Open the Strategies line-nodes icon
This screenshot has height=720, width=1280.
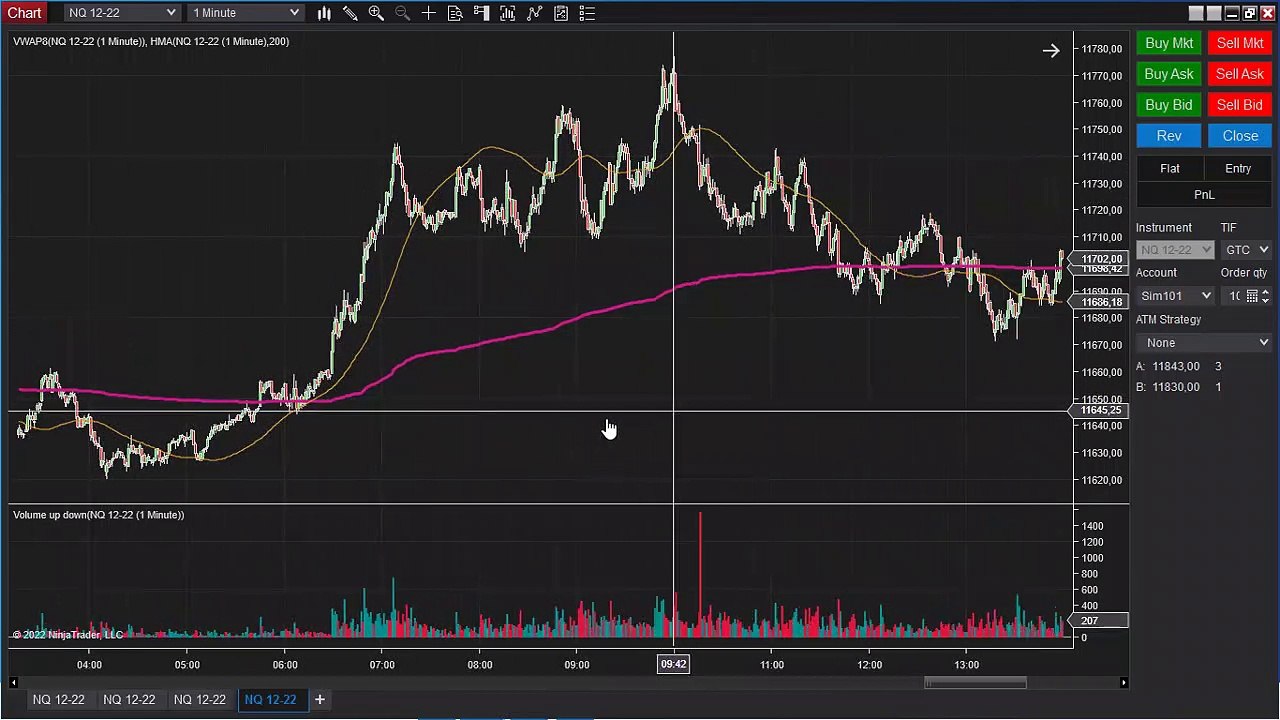pyautogui.click(x=534, y=13)
